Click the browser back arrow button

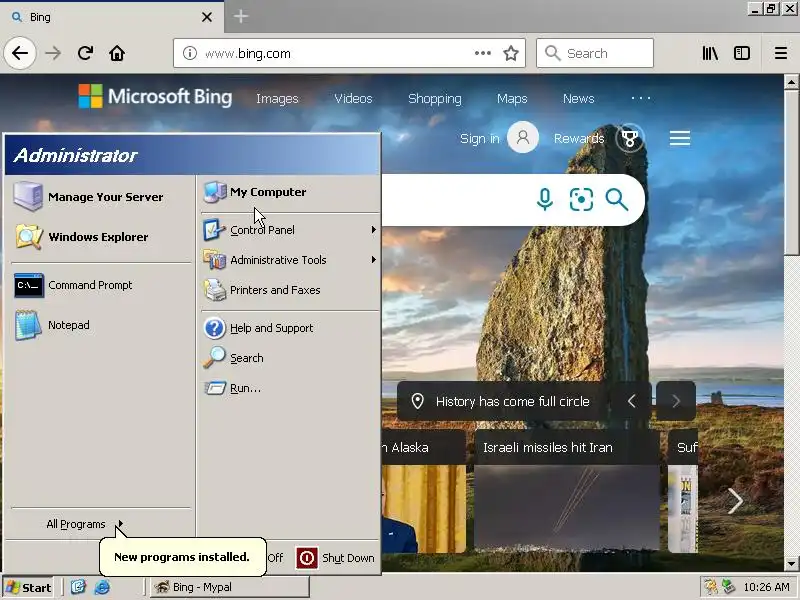coord(20,53)
